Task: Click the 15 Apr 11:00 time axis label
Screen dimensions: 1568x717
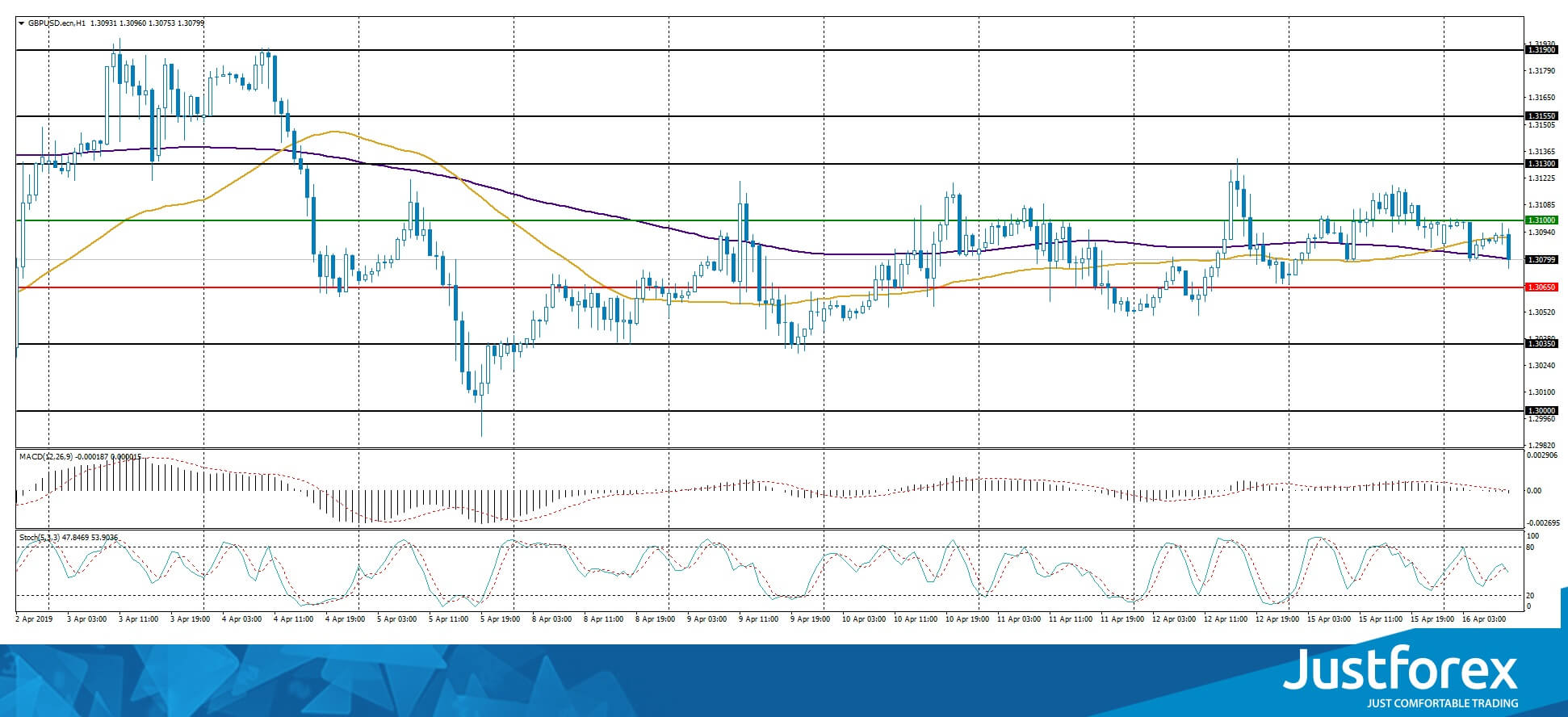Action: [x=1381, y=619]
